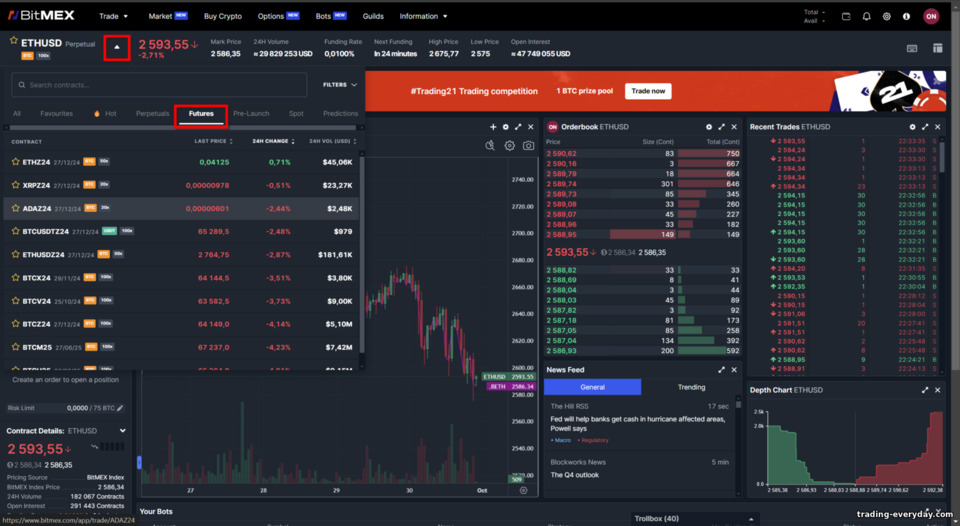Image resolution: width=960 pixels, height=526 pixels.
Task: Toggle favourite star for XRPZ24
Action: pyautogui.click(x=15, y=184)
